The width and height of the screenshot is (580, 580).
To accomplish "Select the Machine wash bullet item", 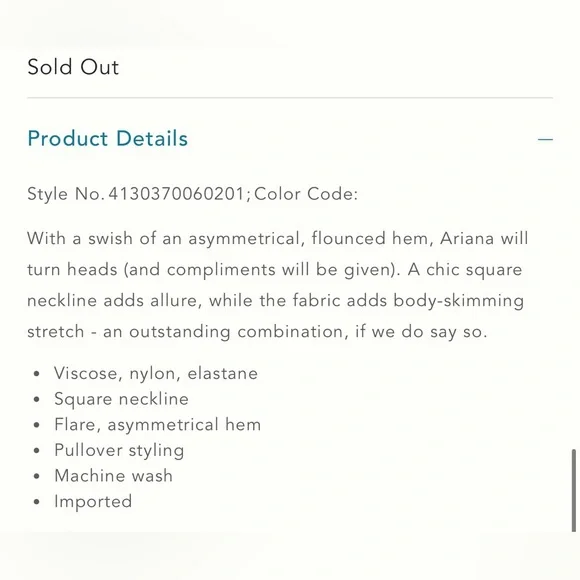I will point(114,476).
